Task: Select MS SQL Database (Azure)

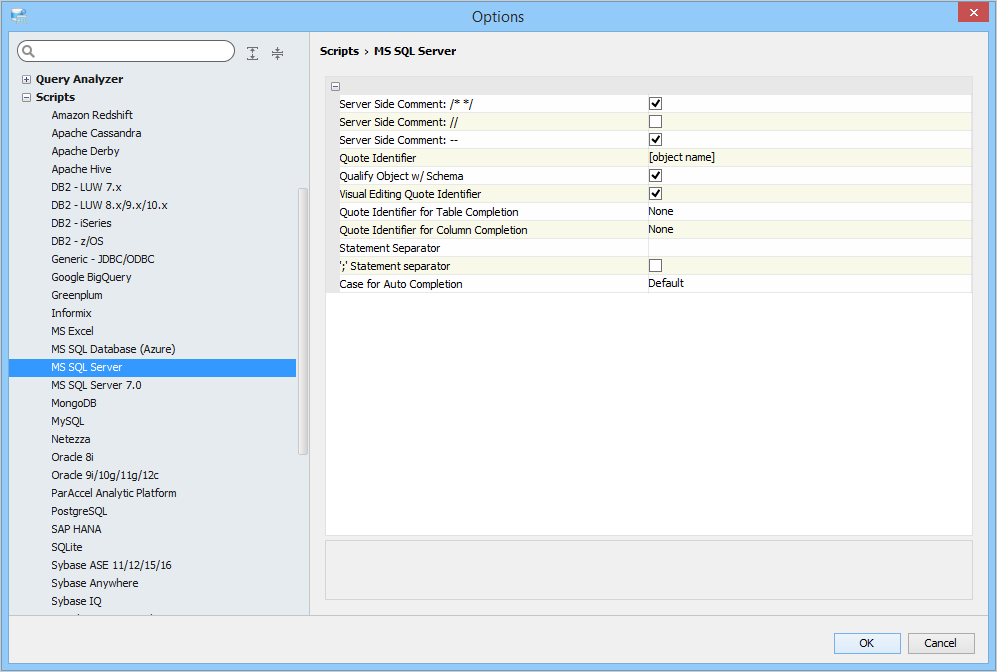Action: [x=113, y=349]
